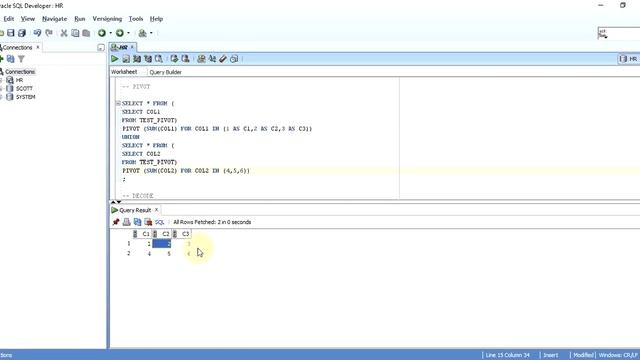Click the green Back navigation button
This screenshot has height=360, width=640.
click(x=102, y=33)
